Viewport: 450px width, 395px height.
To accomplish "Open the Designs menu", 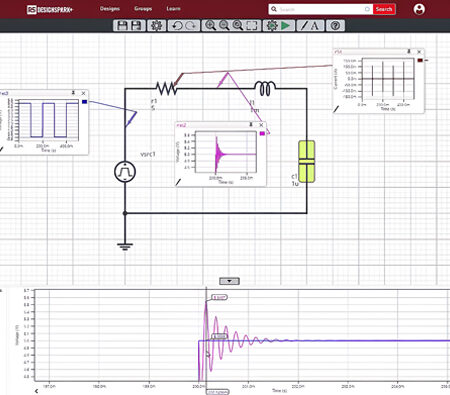I will click(x=110, y=9).
